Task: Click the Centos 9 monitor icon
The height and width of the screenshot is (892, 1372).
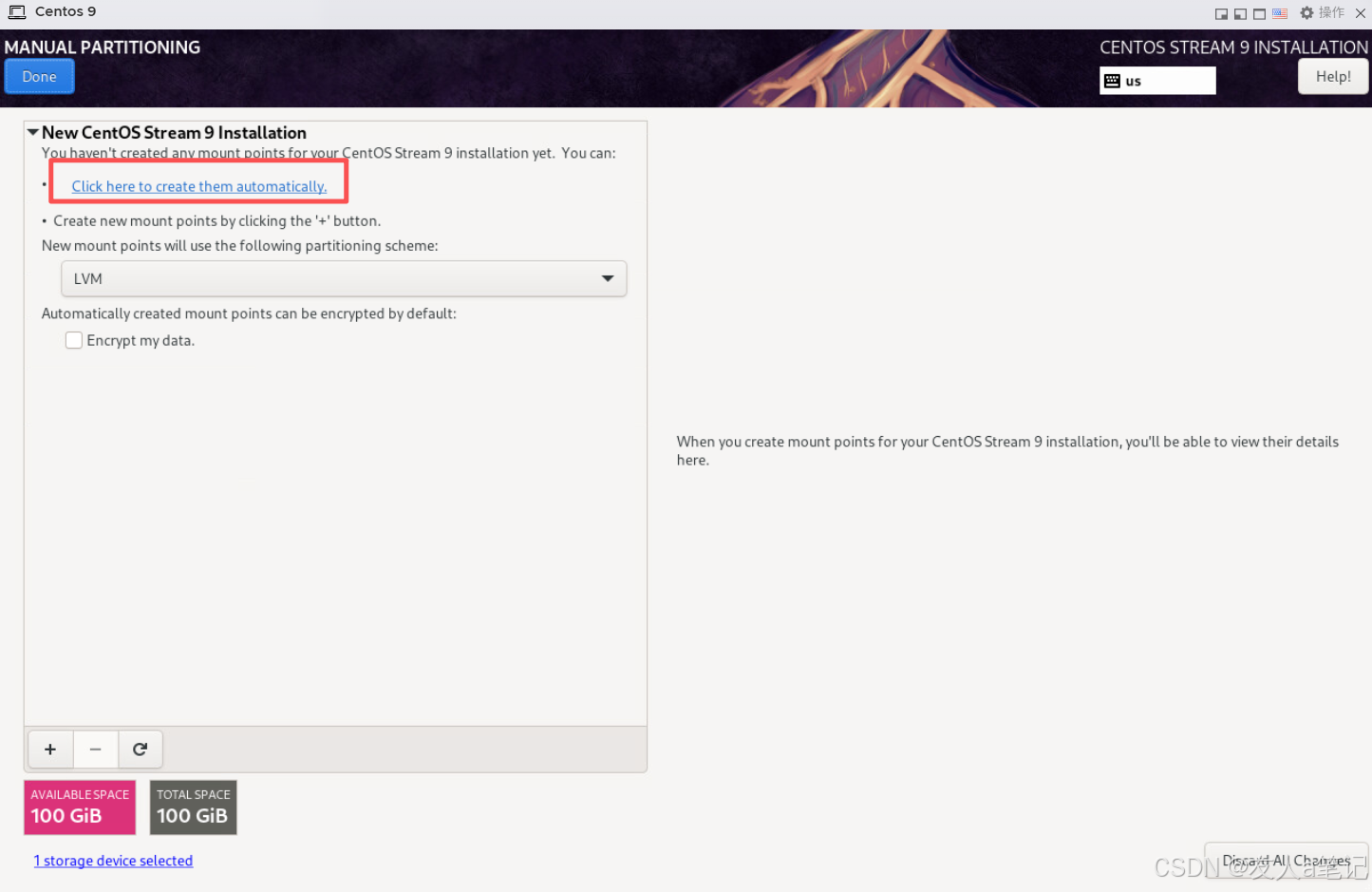Action: (x=17, y=12)
